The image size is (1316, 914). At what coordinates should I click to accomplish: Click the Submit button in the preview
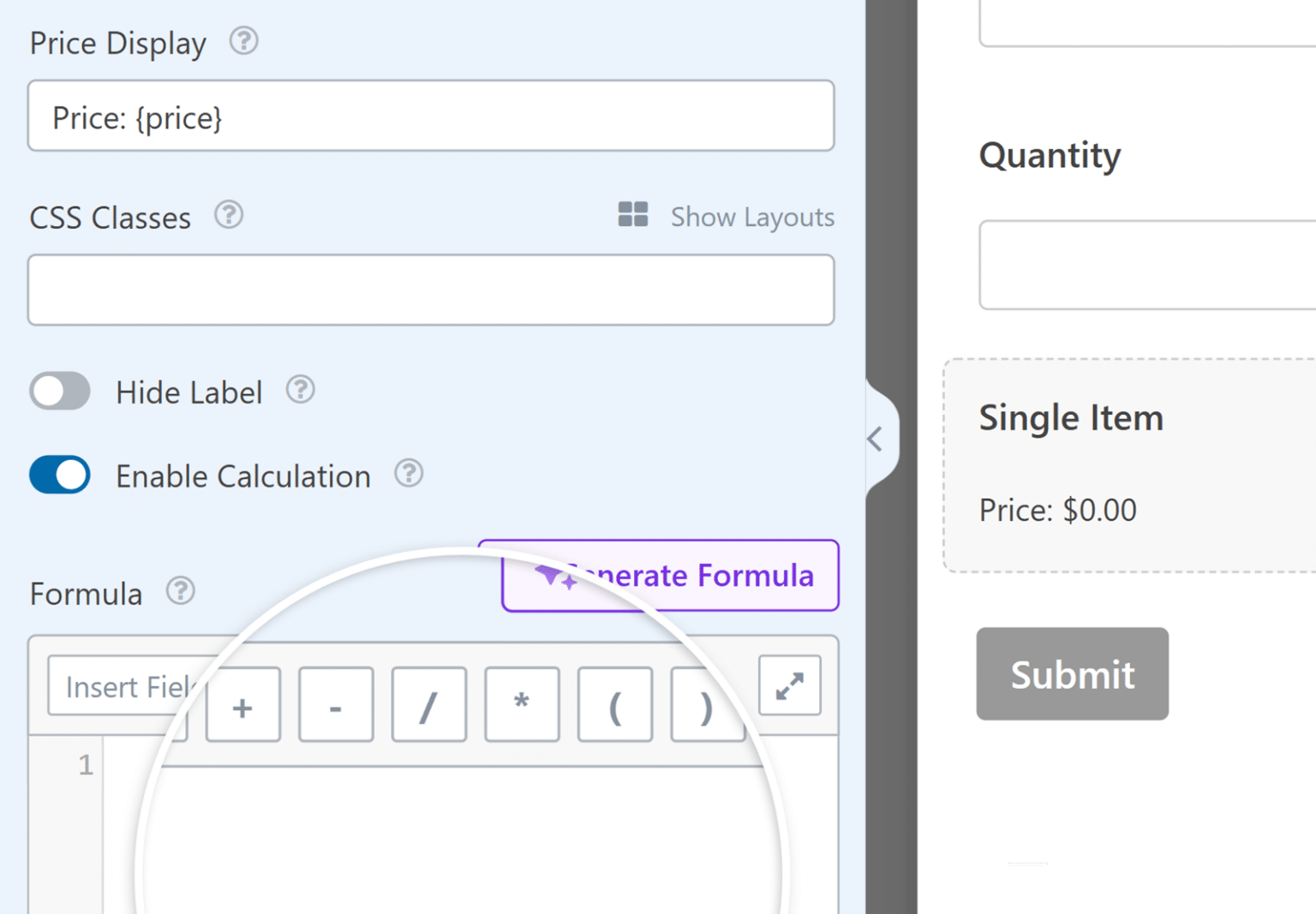tap(1072, 674)
